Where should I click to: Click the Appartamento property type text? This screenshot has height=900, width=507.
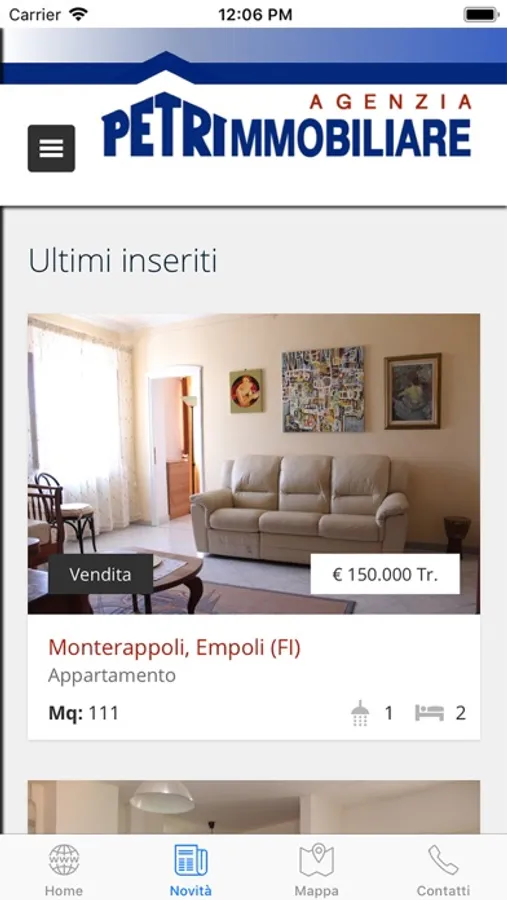coord(112,676)
